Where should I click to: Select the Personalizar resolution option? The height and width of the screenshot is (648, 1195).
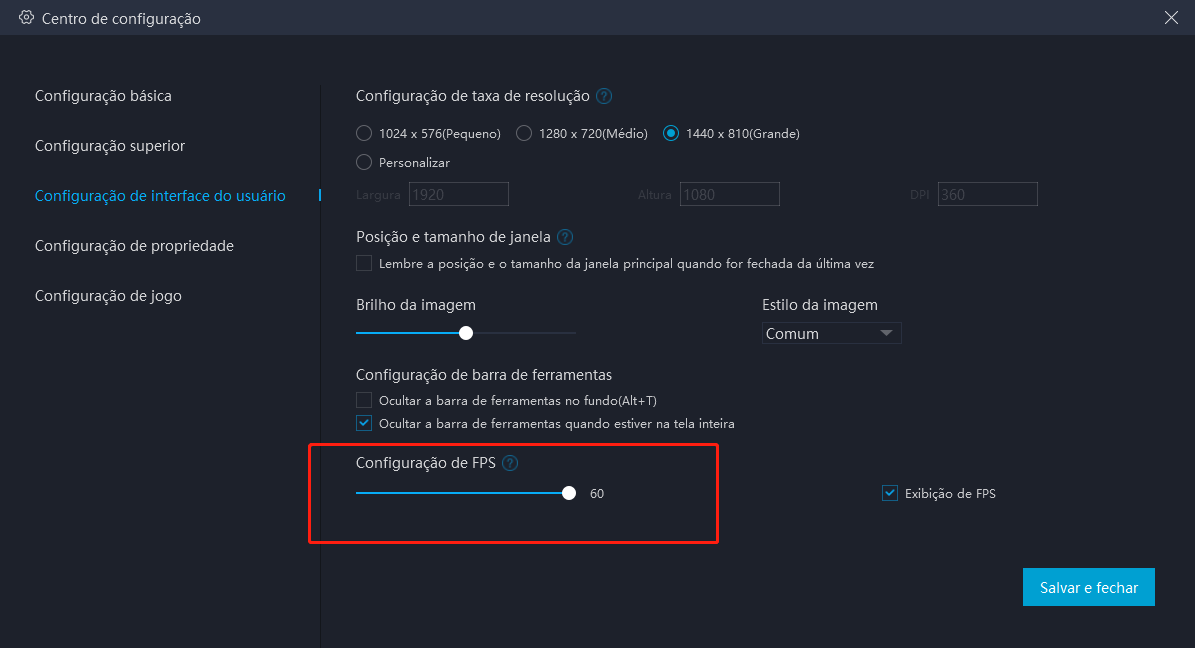[x=364, y=162]
